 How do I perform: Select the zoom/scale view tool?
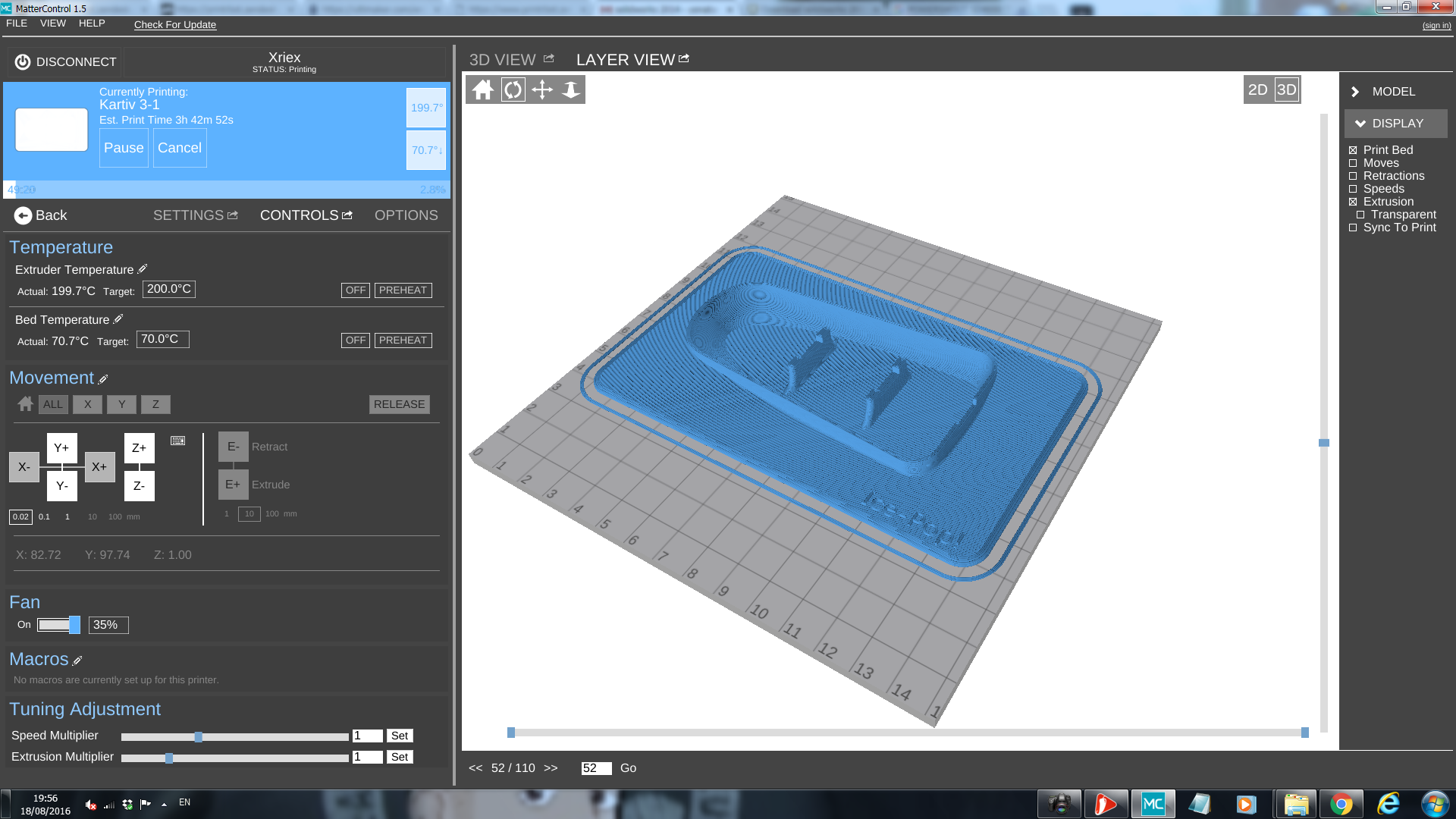click(571, 90)
